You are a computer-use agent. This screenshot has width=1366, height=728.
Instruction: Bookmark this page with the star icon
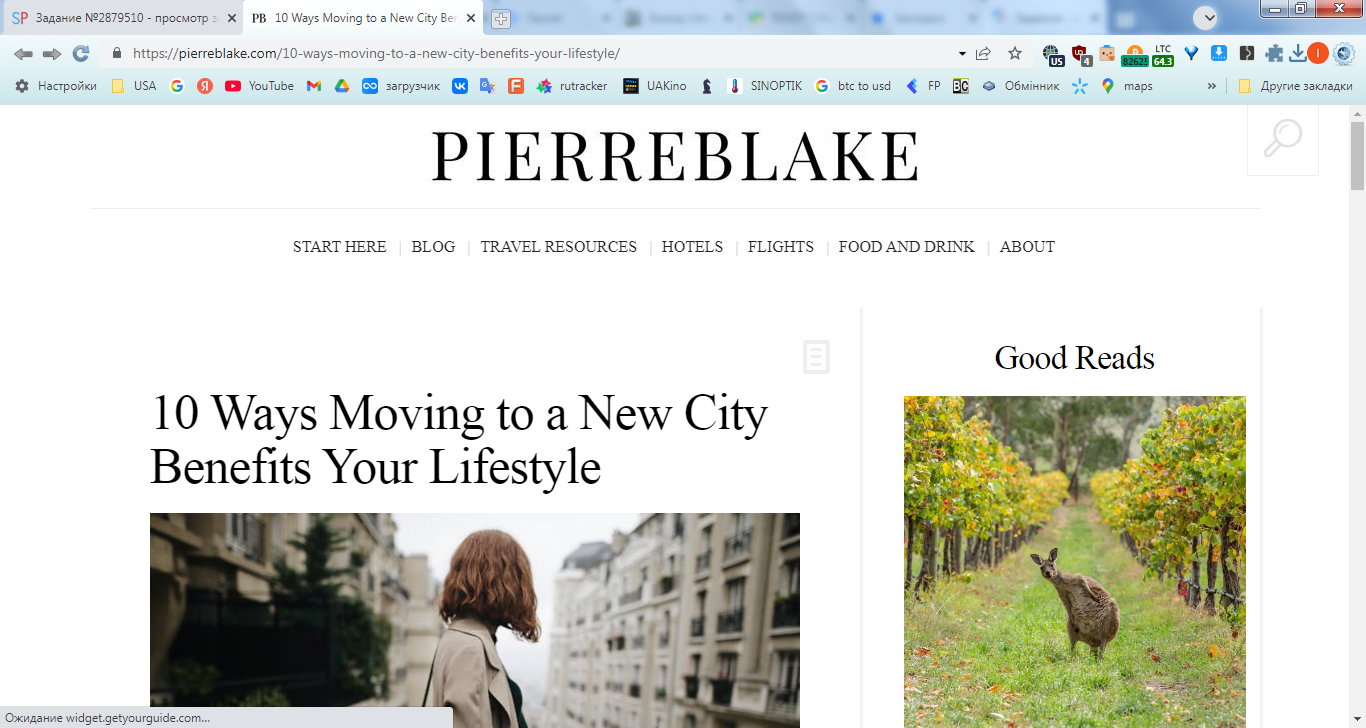[x=1015, y=54]
